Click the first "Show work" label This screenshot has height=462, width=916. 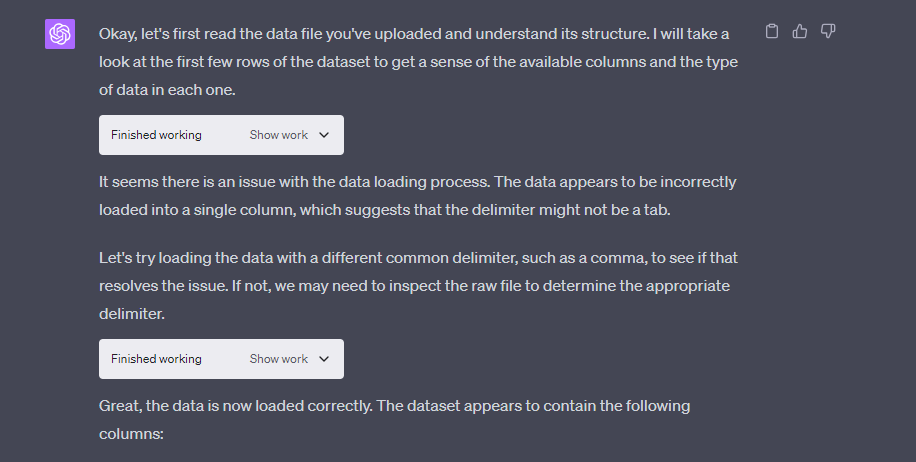[278, 135]
